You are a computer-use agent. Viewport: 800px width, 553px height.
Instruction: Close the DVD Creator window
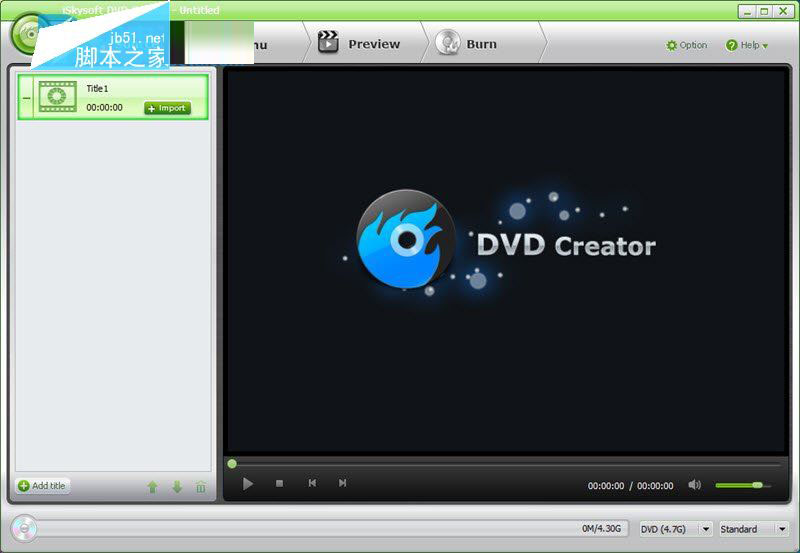coord(783,11)
